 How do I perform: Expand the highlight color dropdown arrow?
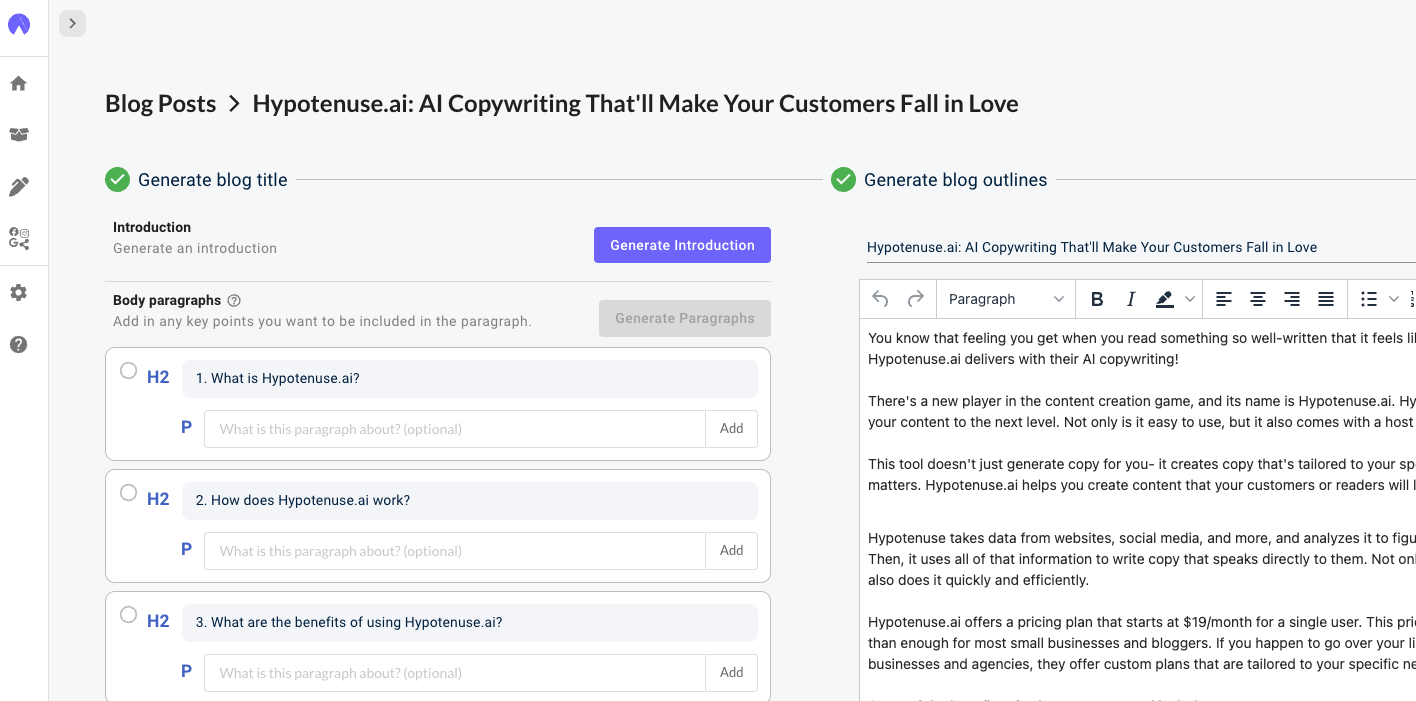(1190, 299)
